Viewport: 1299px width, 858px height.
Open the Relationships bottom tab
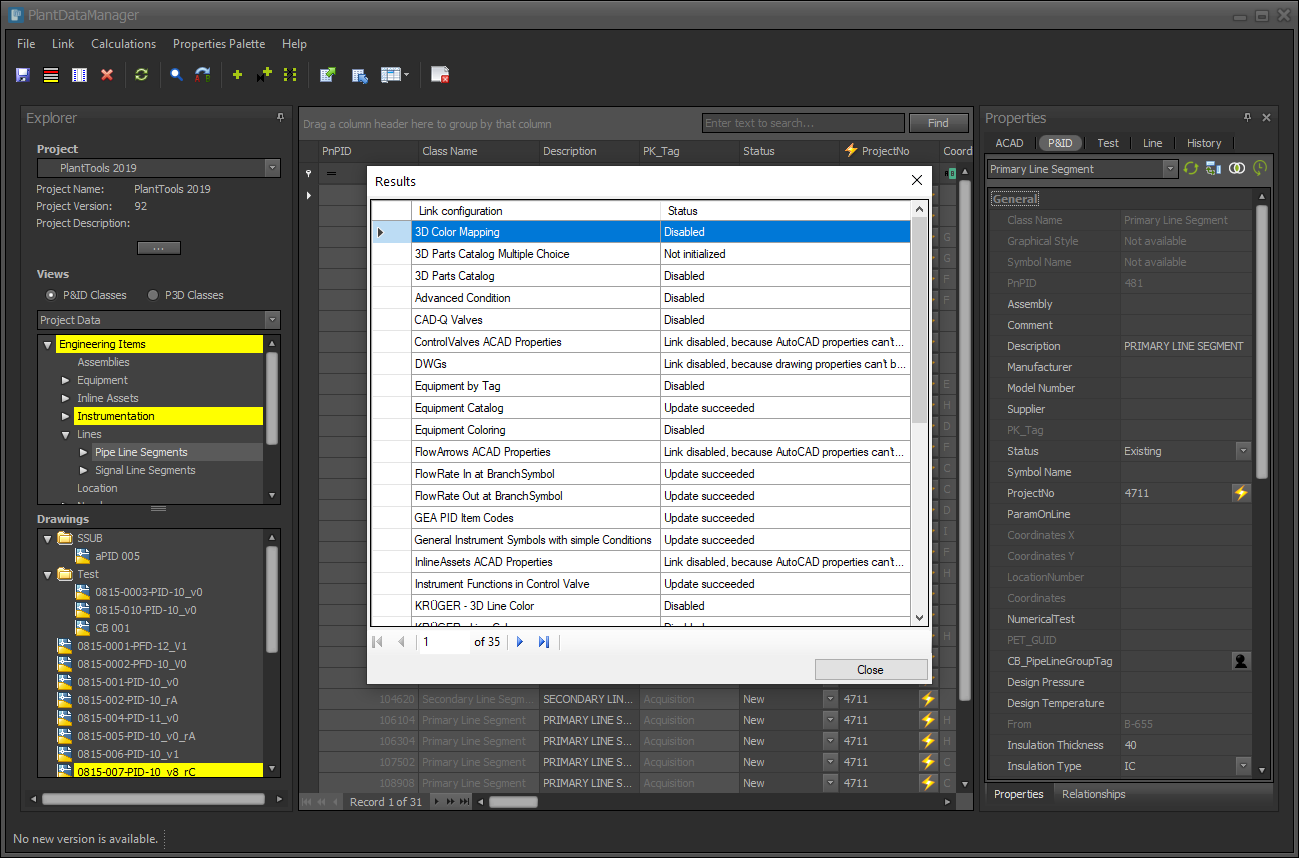click(1093, 794)
